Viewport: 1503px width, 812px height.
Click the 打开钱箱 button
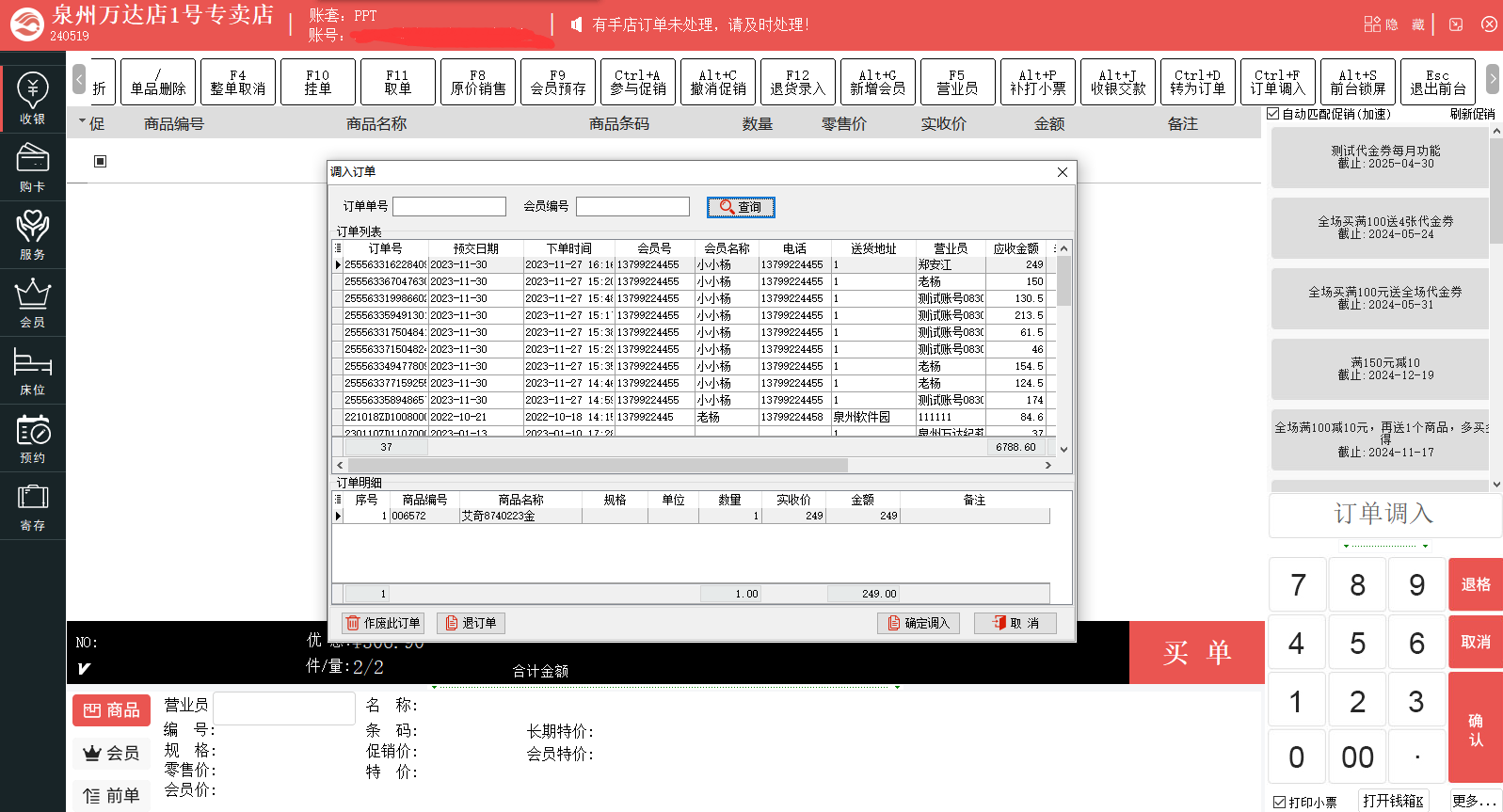point(1393,801)
